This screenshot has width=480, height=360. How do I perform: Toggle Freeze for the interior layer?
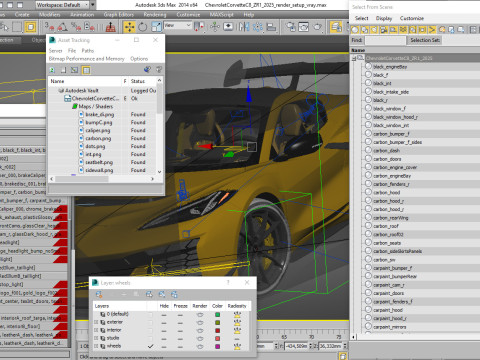coord(180,330)
